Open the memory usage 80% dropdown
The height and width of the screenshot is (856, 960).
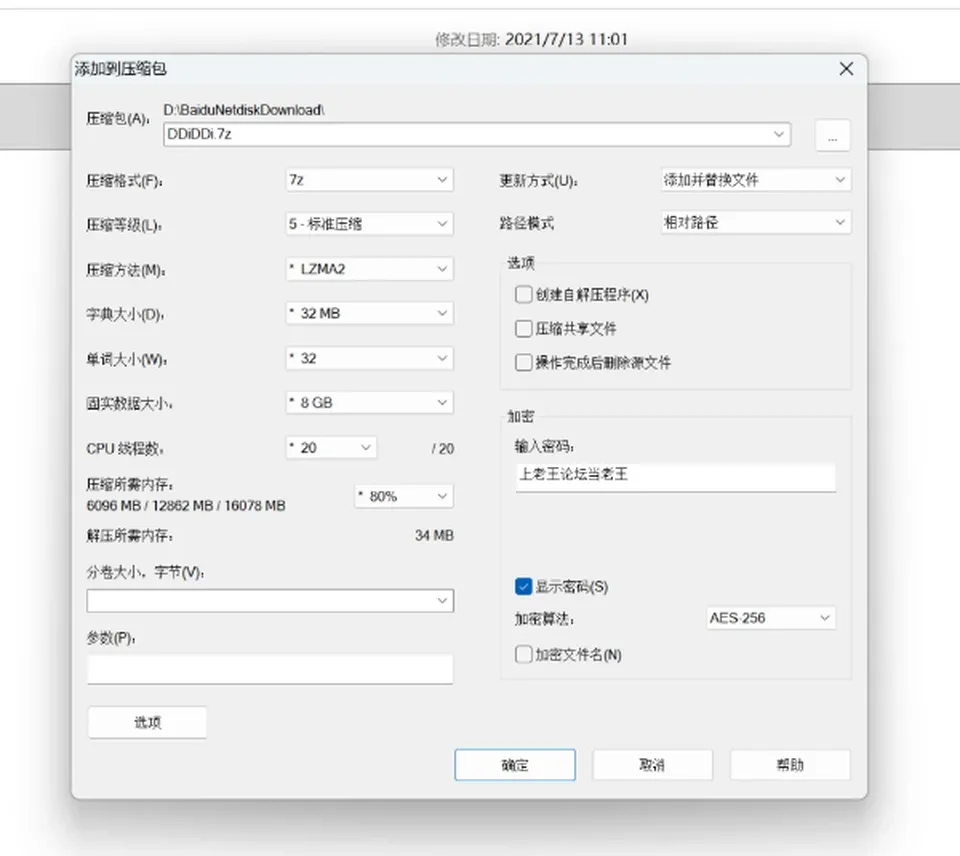[404, 496]
